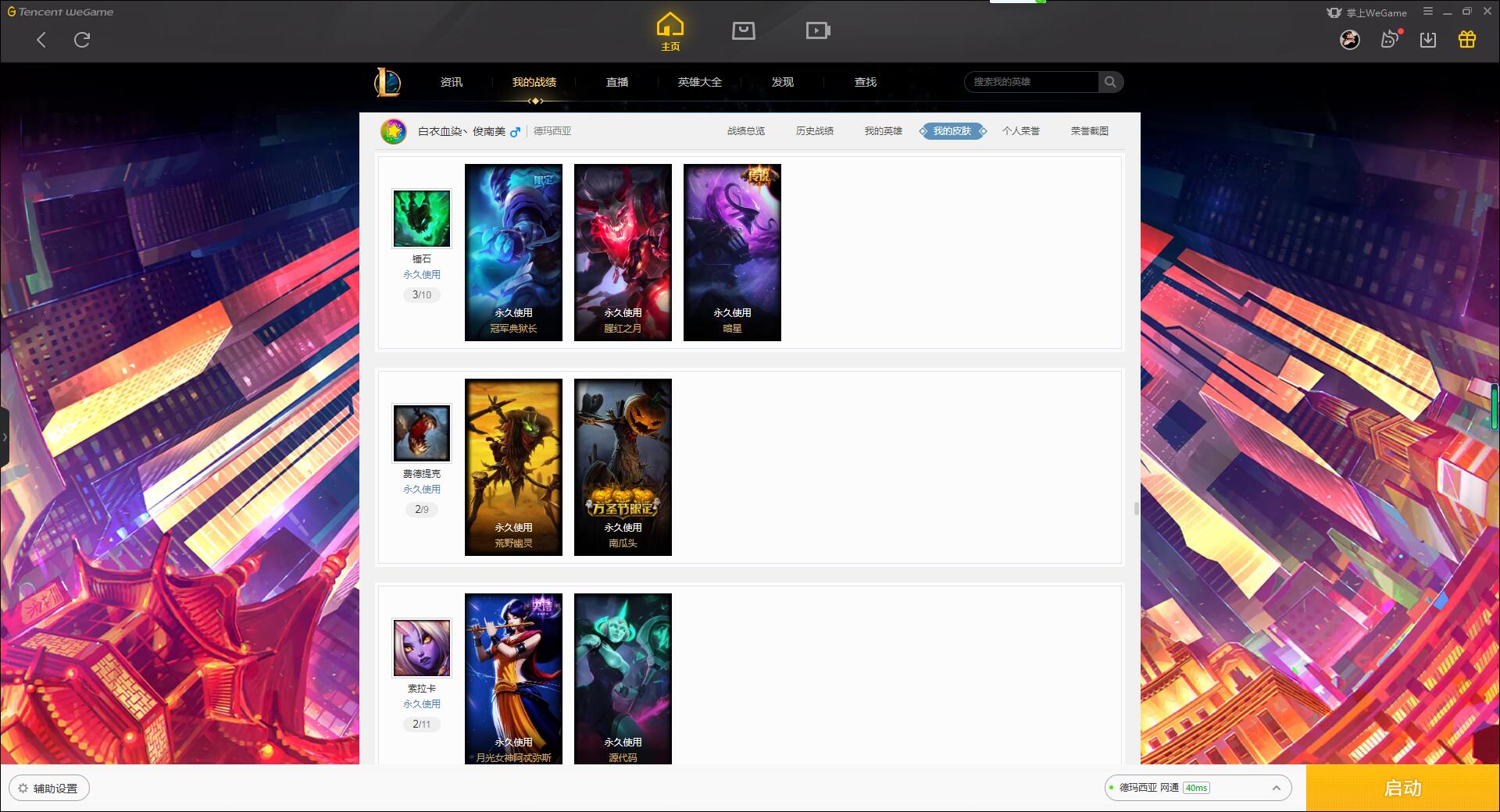Image resolution: width=1500 pixels, height=812 pixels.
Task: Open 冠军典狱长 skin card
Action: tap(513, 252)
